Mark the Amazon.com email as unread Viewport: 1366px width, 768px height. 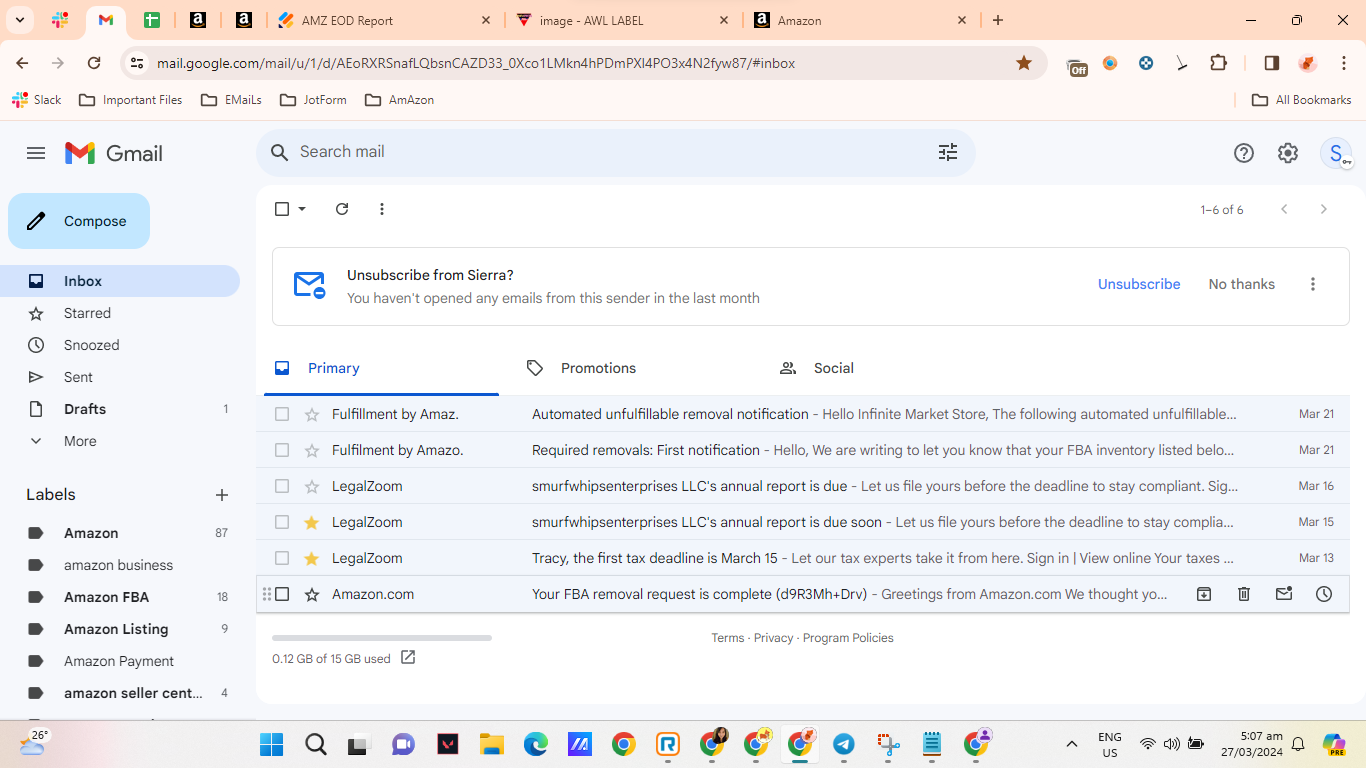pyautogui.click(x=1284, y=594)
